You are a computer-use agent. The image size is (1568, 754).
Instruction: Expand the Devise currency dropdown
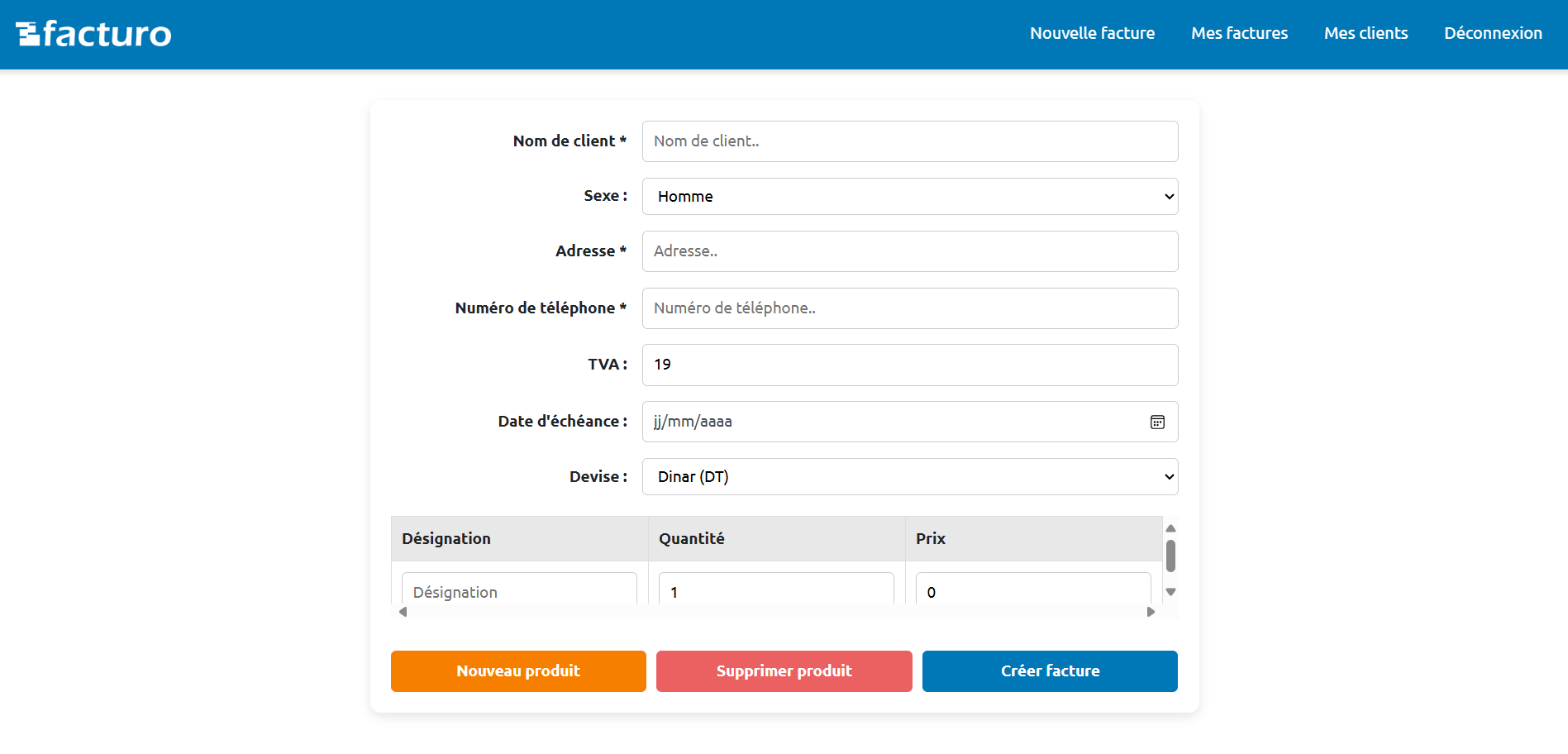pos(909,477)
